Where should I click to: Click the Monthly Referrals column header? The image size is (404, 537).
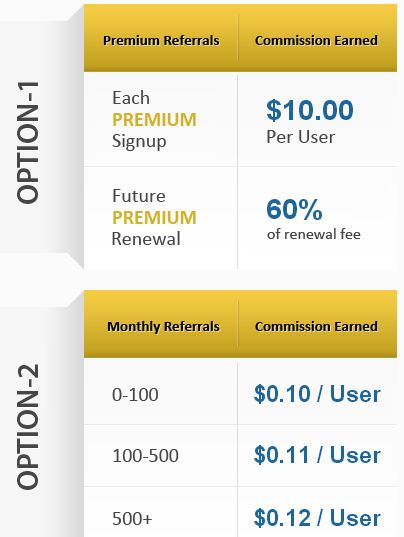(x=163, y=326)
